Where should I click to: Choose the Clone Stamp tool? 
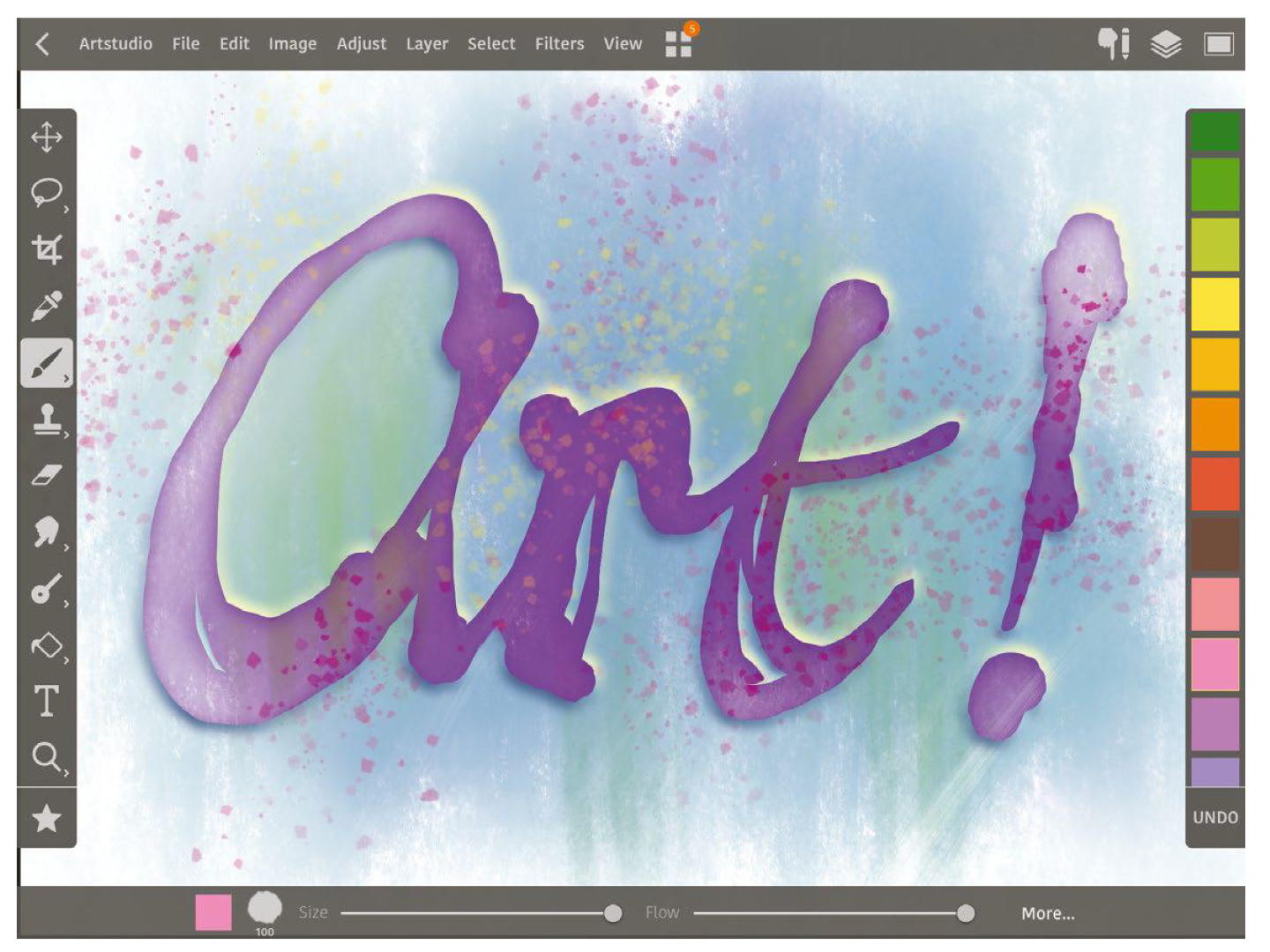click(x=47, y=419)
